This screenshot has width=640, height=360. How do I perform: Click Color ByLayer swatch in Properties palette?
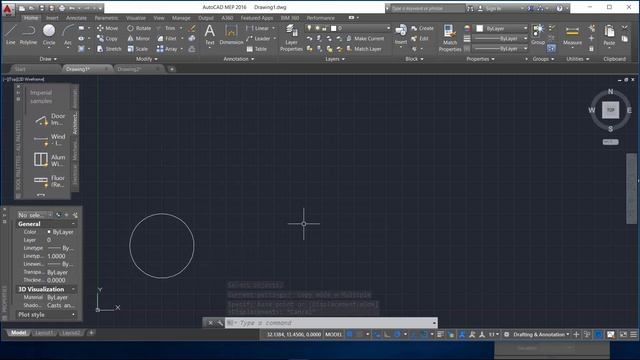tap(49, 232)
